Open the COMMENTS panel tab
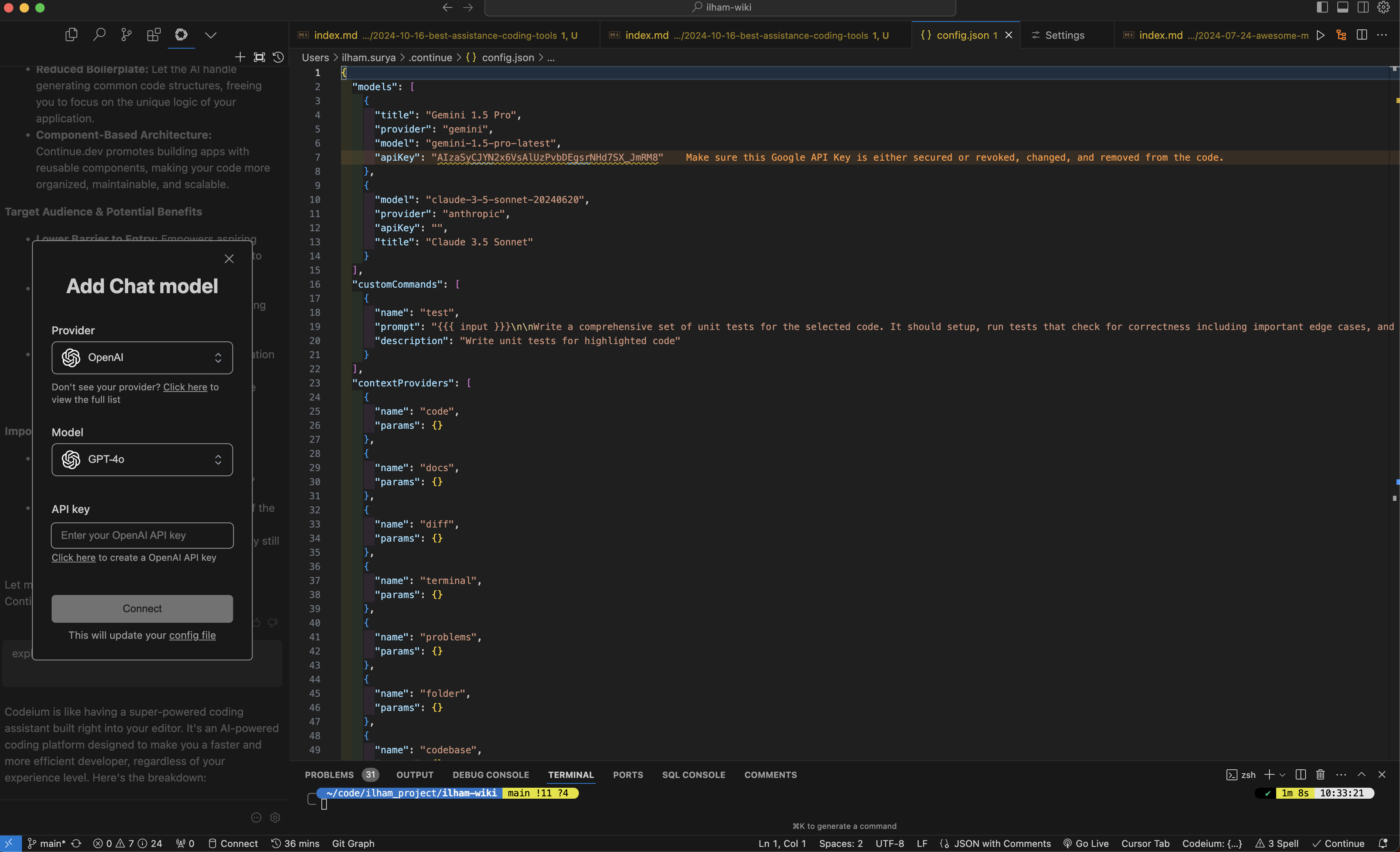Viewport: 1400px width, 852px height. [x=771, y=775]
